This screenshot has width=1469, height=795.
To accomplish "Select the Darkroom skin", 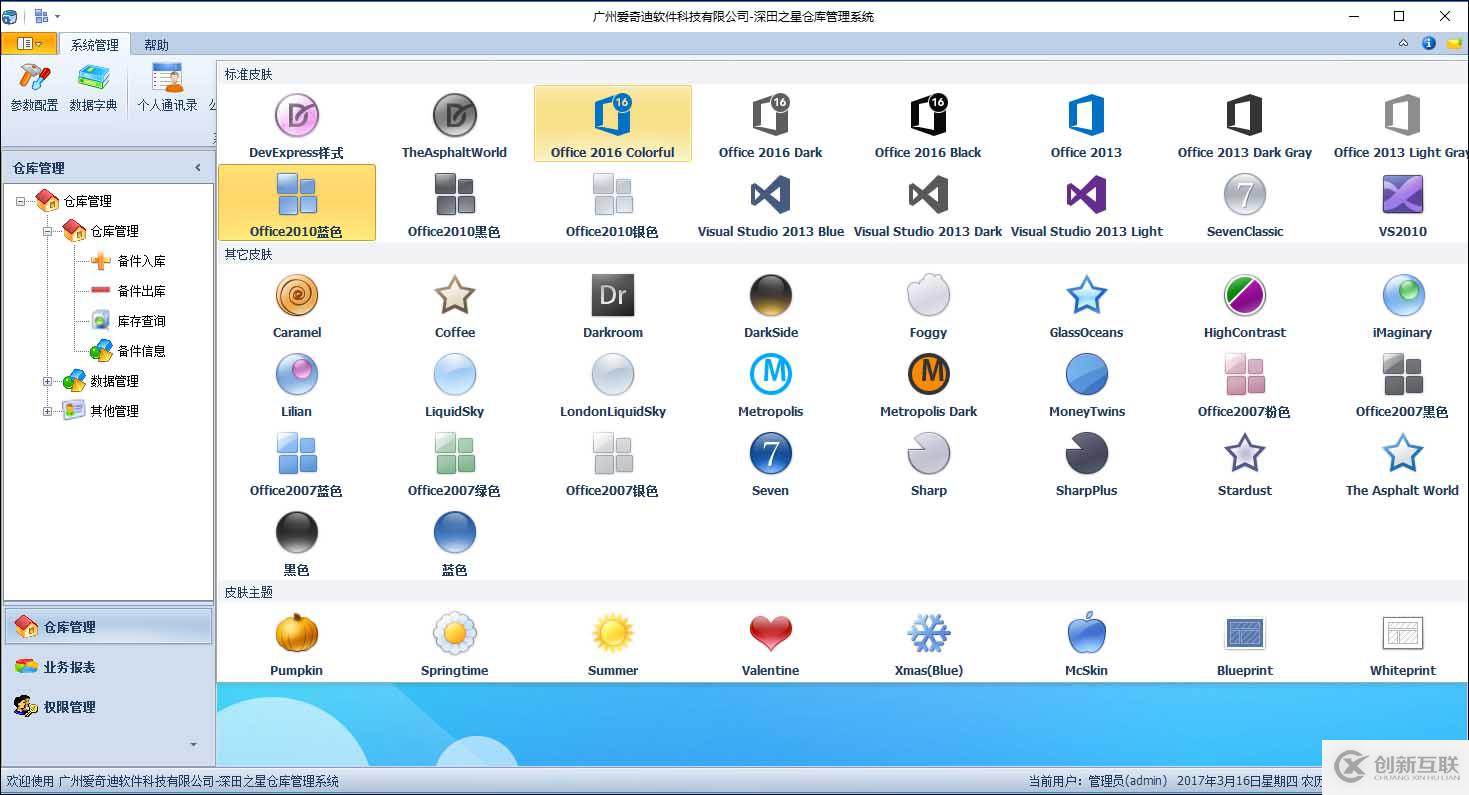I will point(612,304).
